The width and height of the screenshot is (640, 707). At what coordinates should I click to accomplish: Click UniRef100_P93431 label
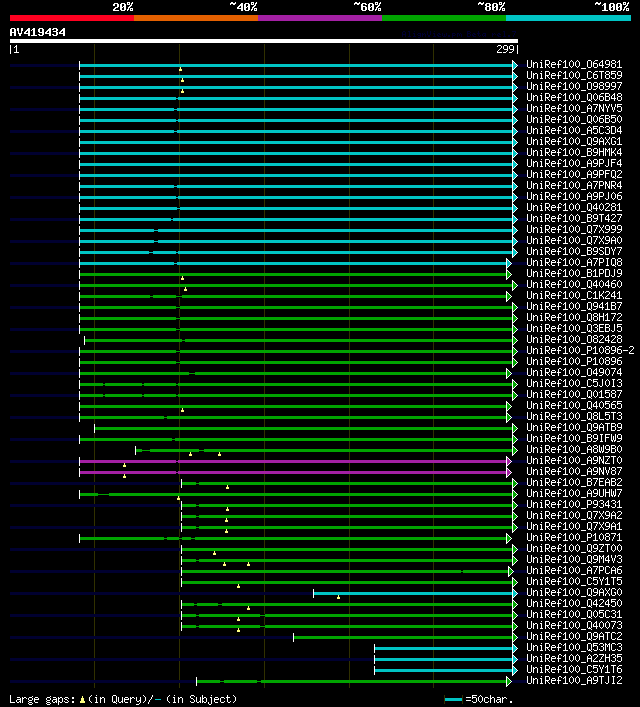coord(574,505)
